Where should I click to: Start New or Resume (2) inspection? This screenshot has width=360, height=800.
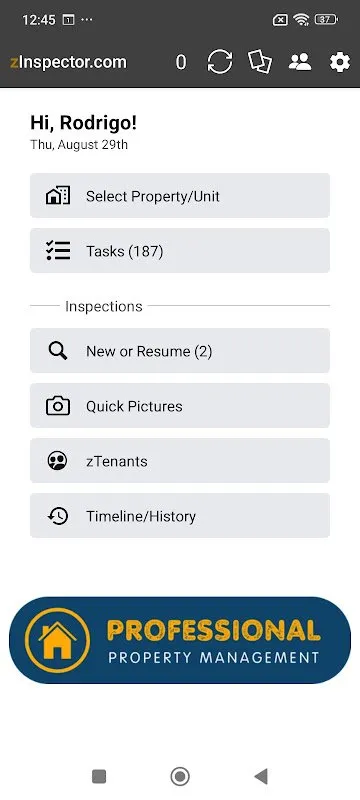180,351
